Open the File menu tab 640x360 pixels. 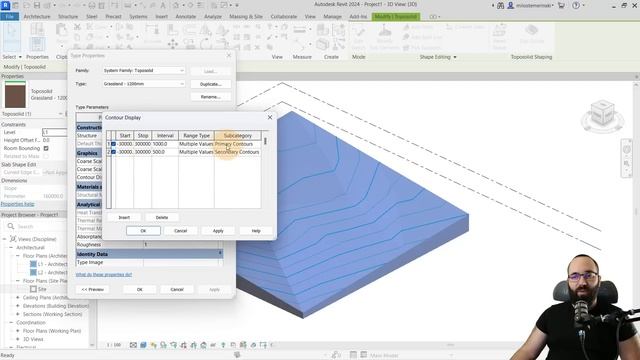click(x=9, y=17)
